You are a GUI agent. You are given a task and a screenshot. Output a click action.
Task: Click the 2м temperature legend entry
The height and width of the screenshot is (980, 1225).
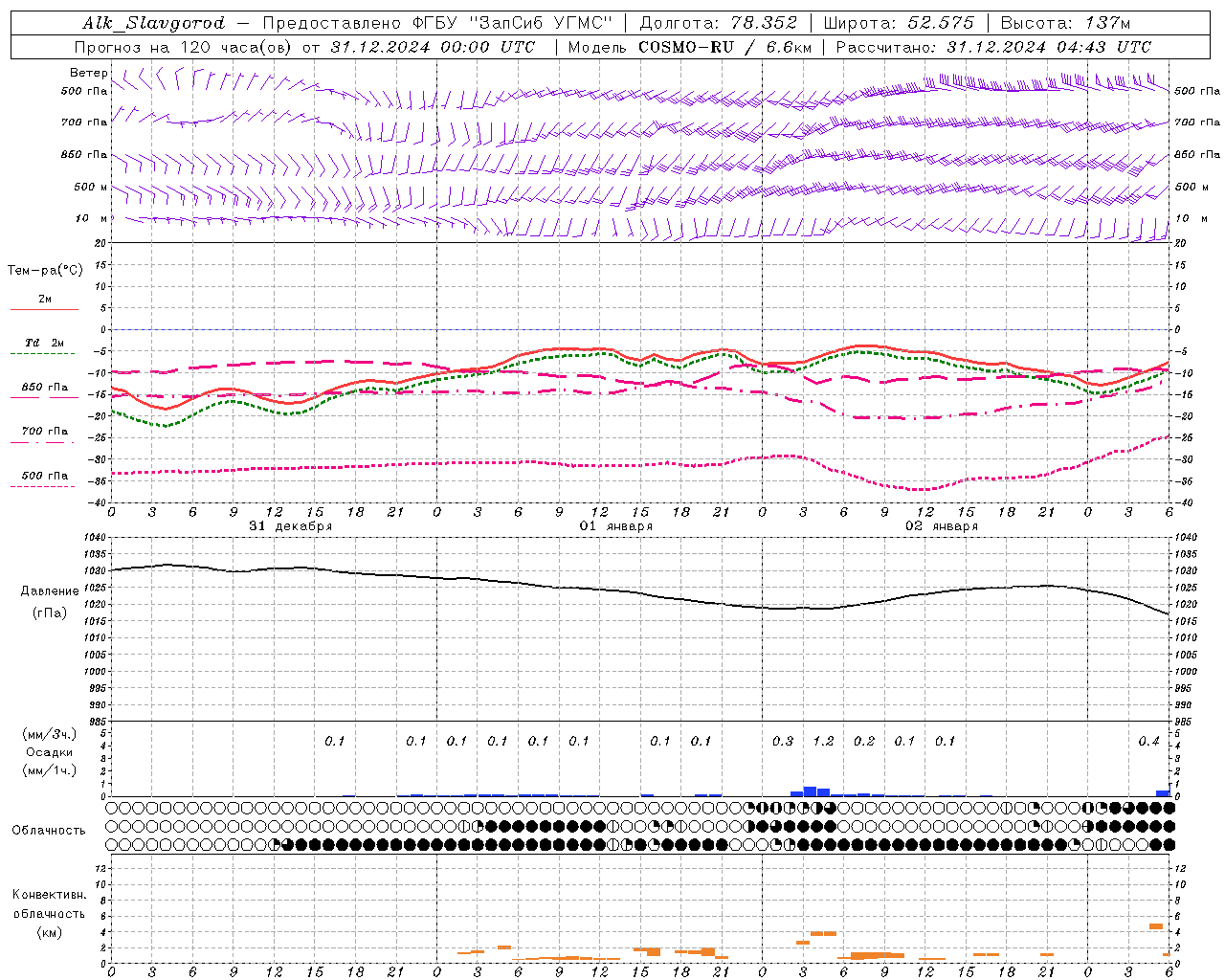click(45, 300)
